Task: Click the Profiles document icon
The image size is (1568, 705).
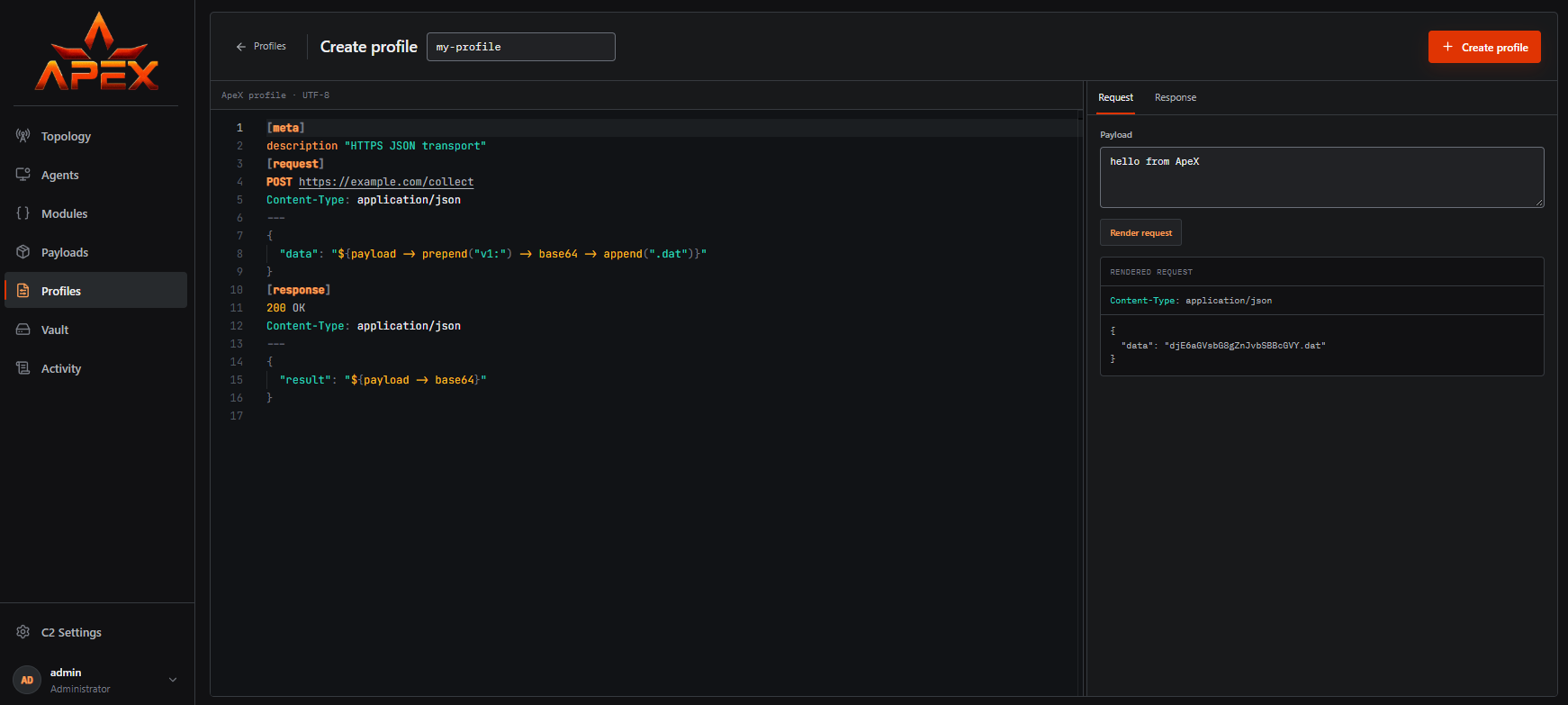Action: coord(23,291)
